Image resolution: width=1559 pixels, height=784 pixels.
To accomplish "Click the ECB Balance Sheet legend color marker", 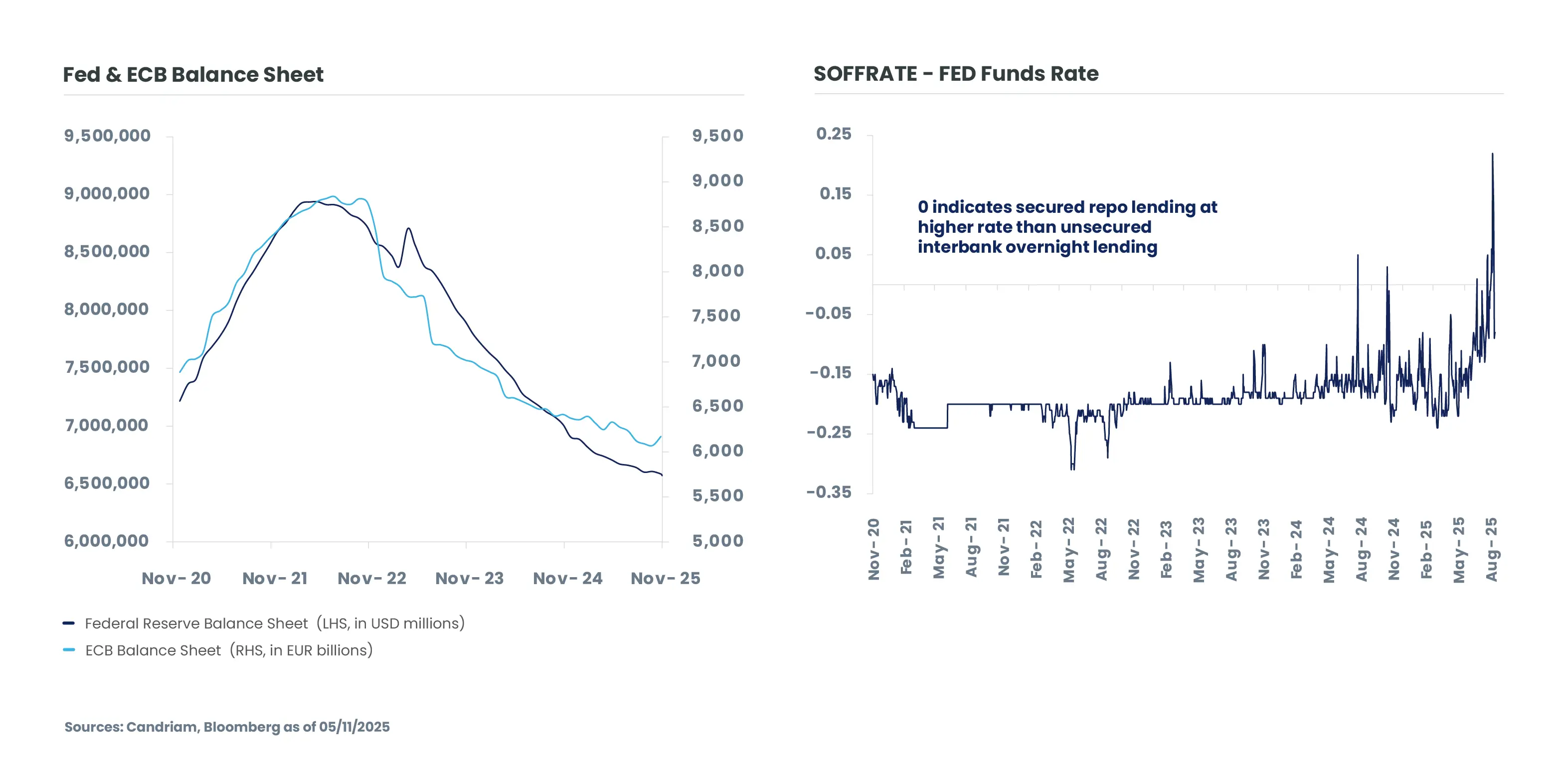I will 68,650.
